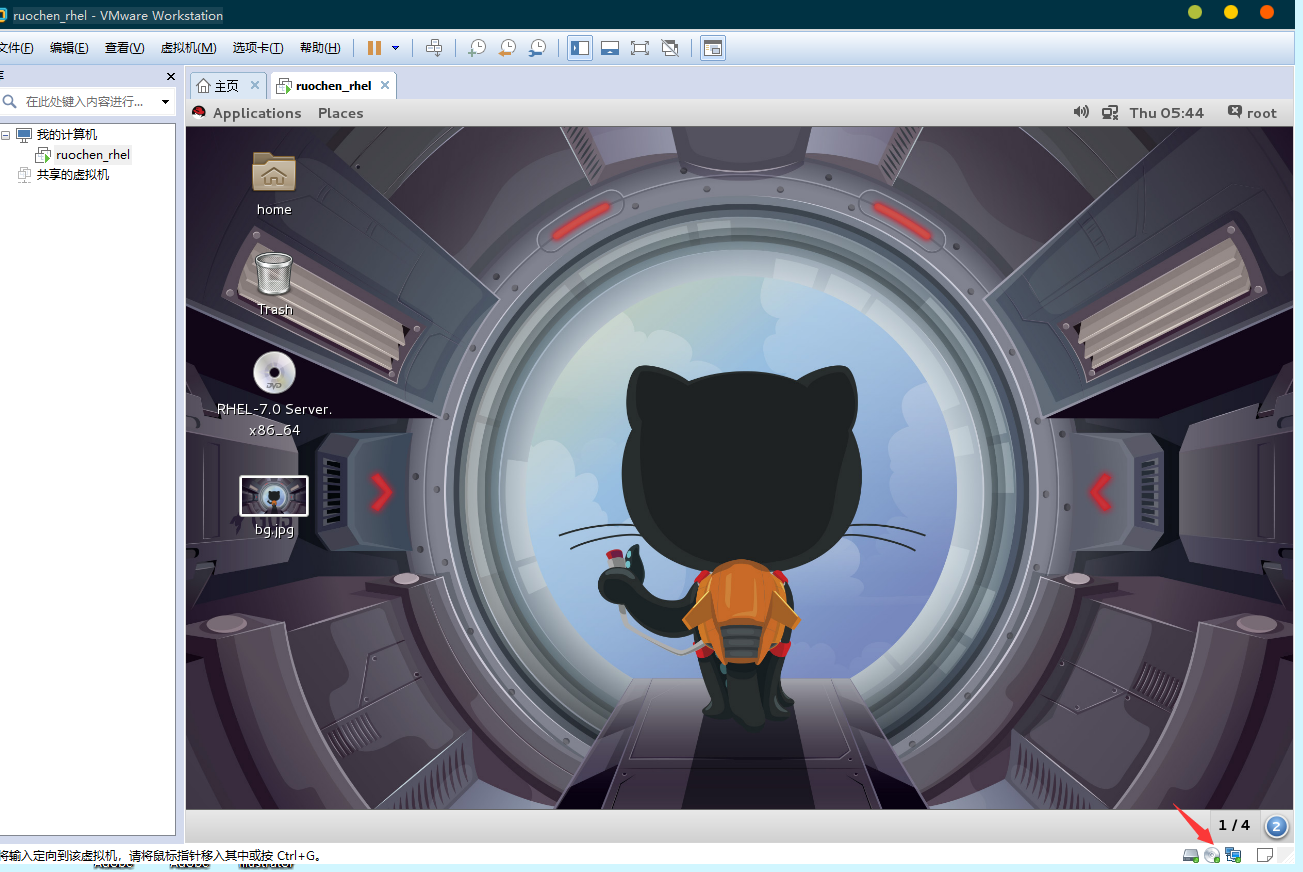
Task: Click the orange close dot in title bar
Action: pyautogui.click(x=1267, y=12)
